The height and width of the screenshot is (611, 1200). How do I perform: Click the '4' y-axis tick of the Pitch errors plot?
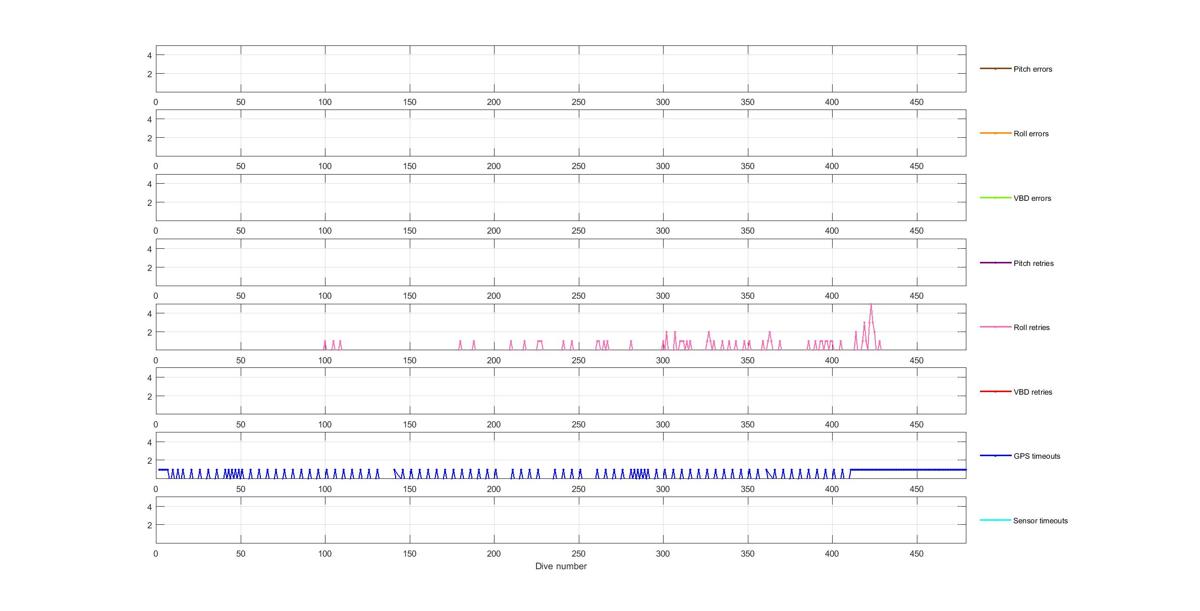coord(149,54)
